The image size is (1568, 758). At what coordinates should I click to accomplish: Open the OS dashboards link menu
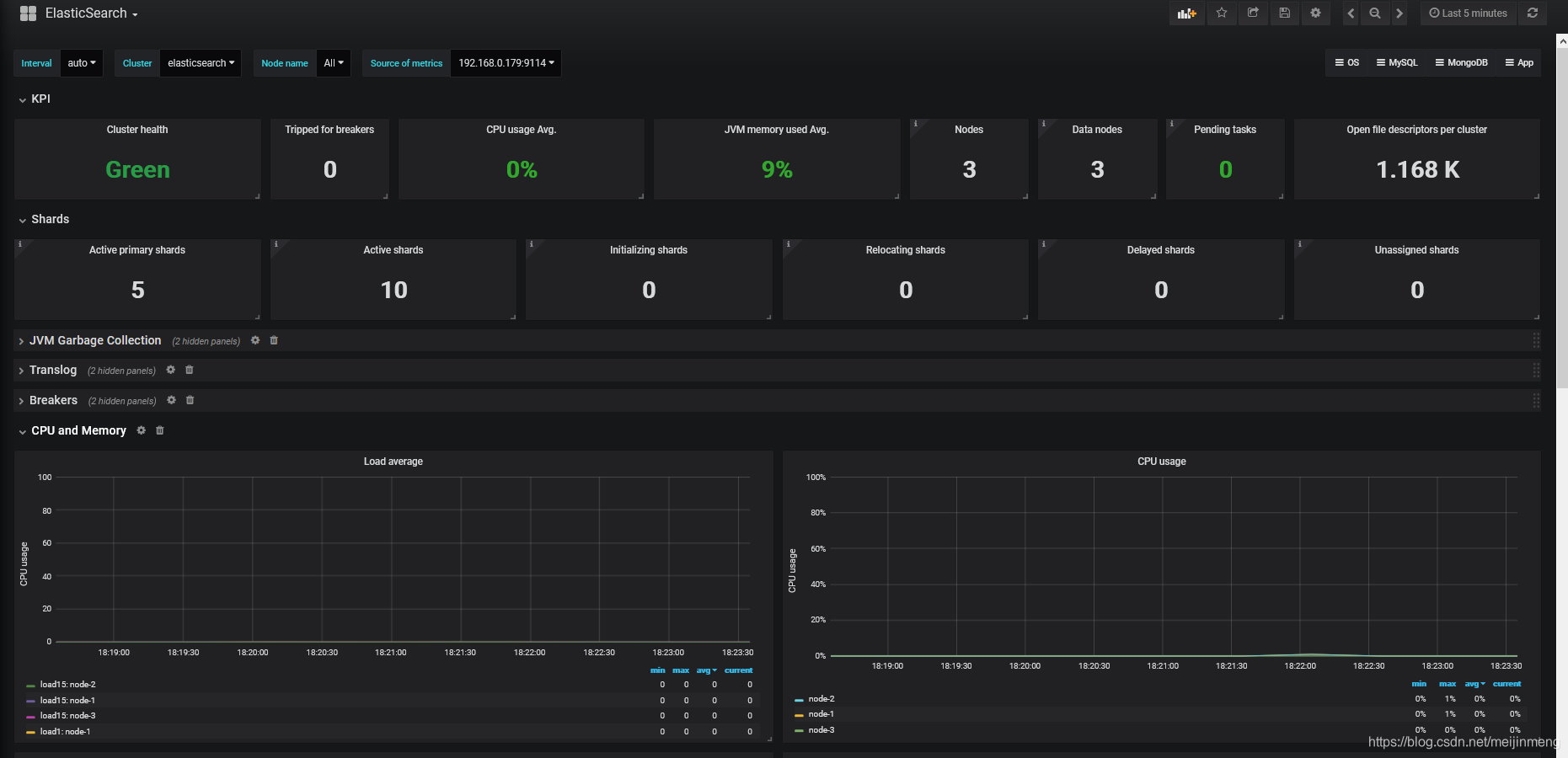(x=1347, y=63)
